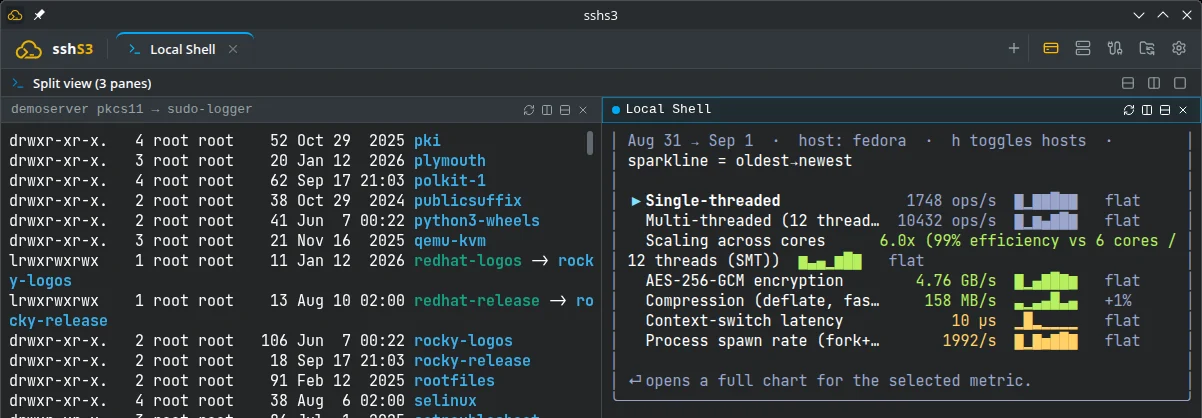Click the 1748 ops/s value
Viewport: 1202px width, 418px height.
pos(951,201)
